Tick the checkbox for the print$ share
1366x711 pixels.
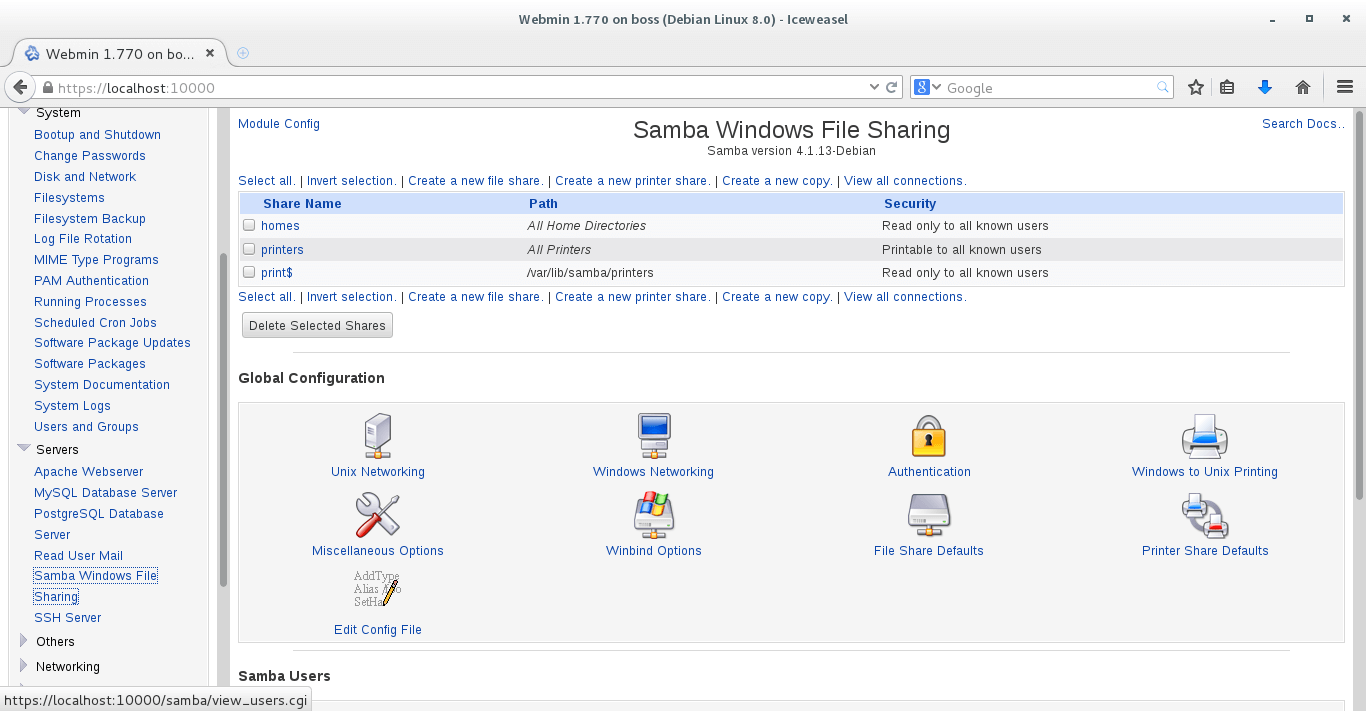pos(250,272)
